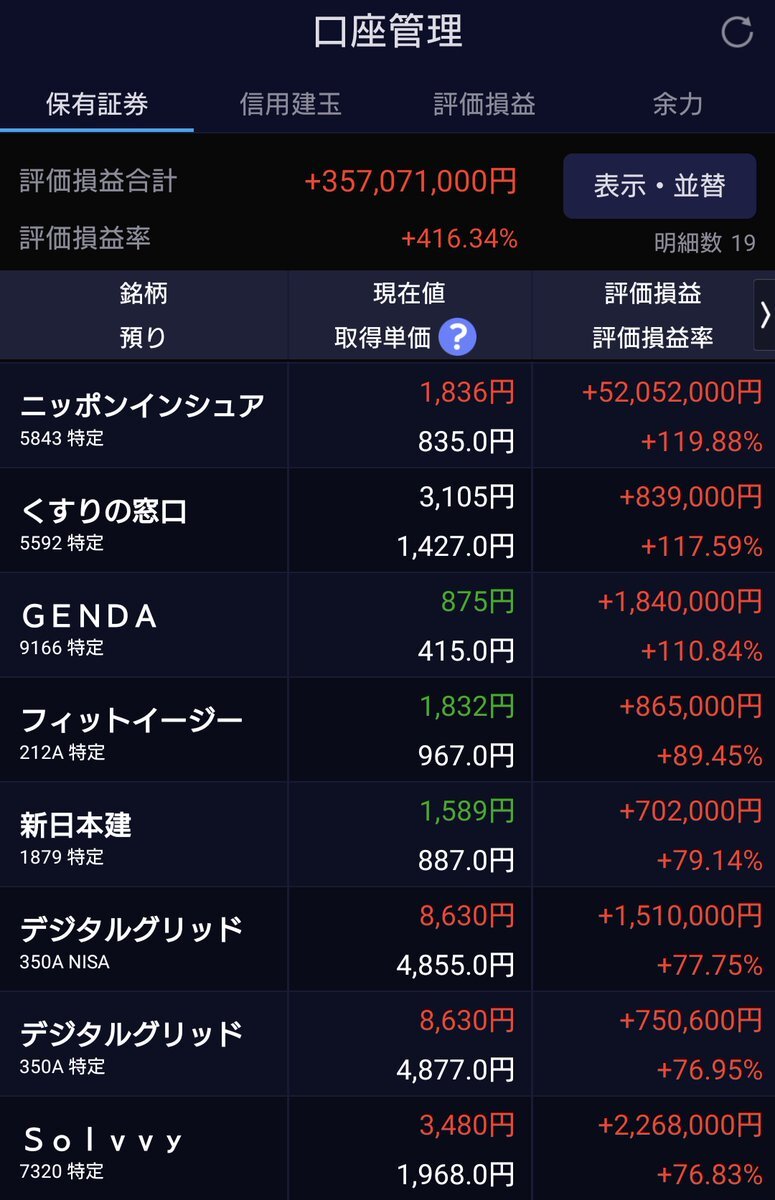Open the ニッポンインシュア holding row
775x1200 pixels.
(x=387, y=415)
